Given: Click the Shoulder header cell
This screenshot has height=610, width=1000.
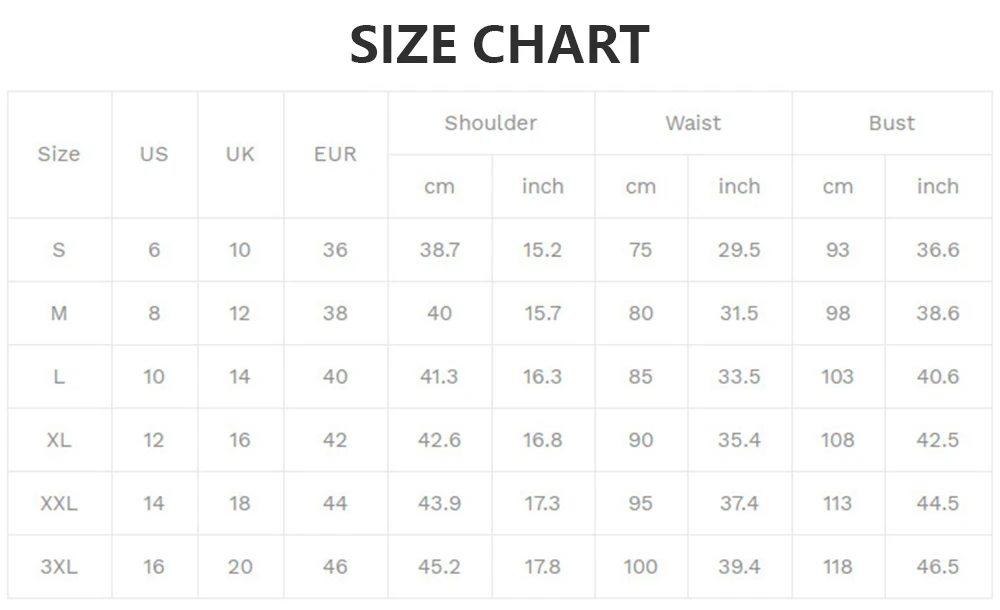Looking at the screenshot, I should point(491,123).
